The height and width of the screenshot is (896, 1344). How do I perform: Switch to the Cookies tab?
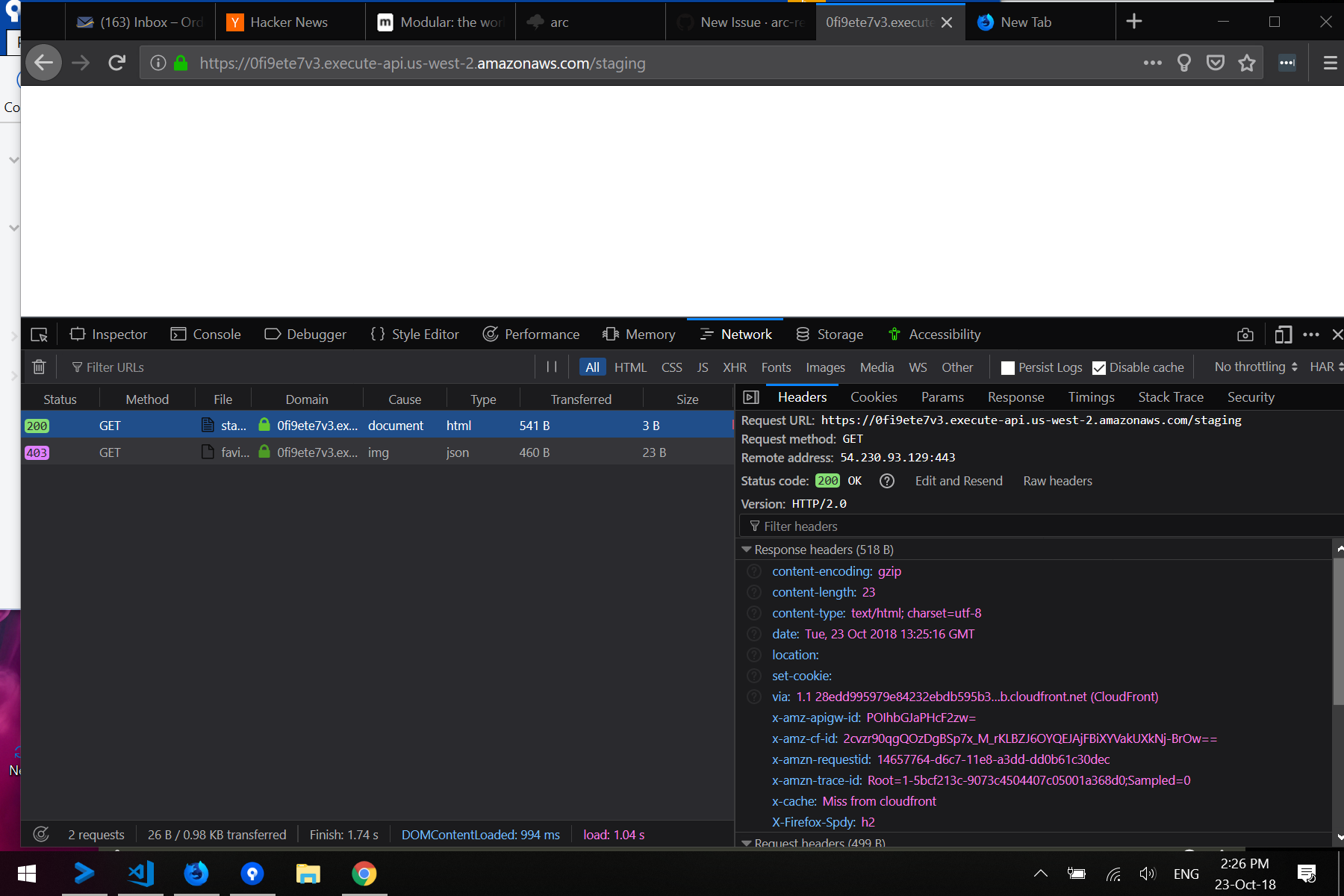(874, 396)
